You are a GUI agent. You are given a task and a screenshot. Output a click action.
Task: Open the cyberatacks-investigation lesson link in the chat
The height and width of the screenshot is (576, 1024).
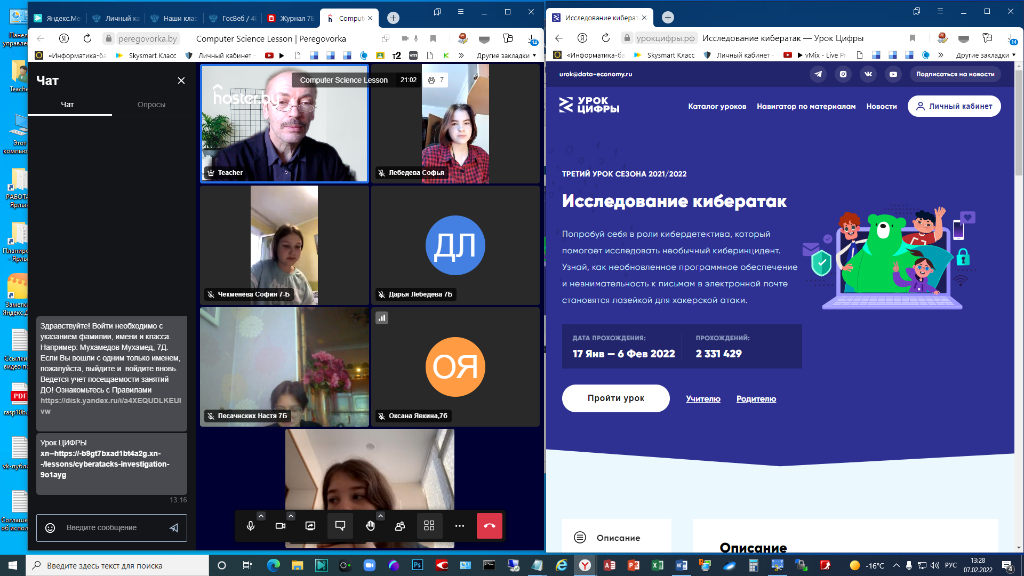tap(104, 464)
